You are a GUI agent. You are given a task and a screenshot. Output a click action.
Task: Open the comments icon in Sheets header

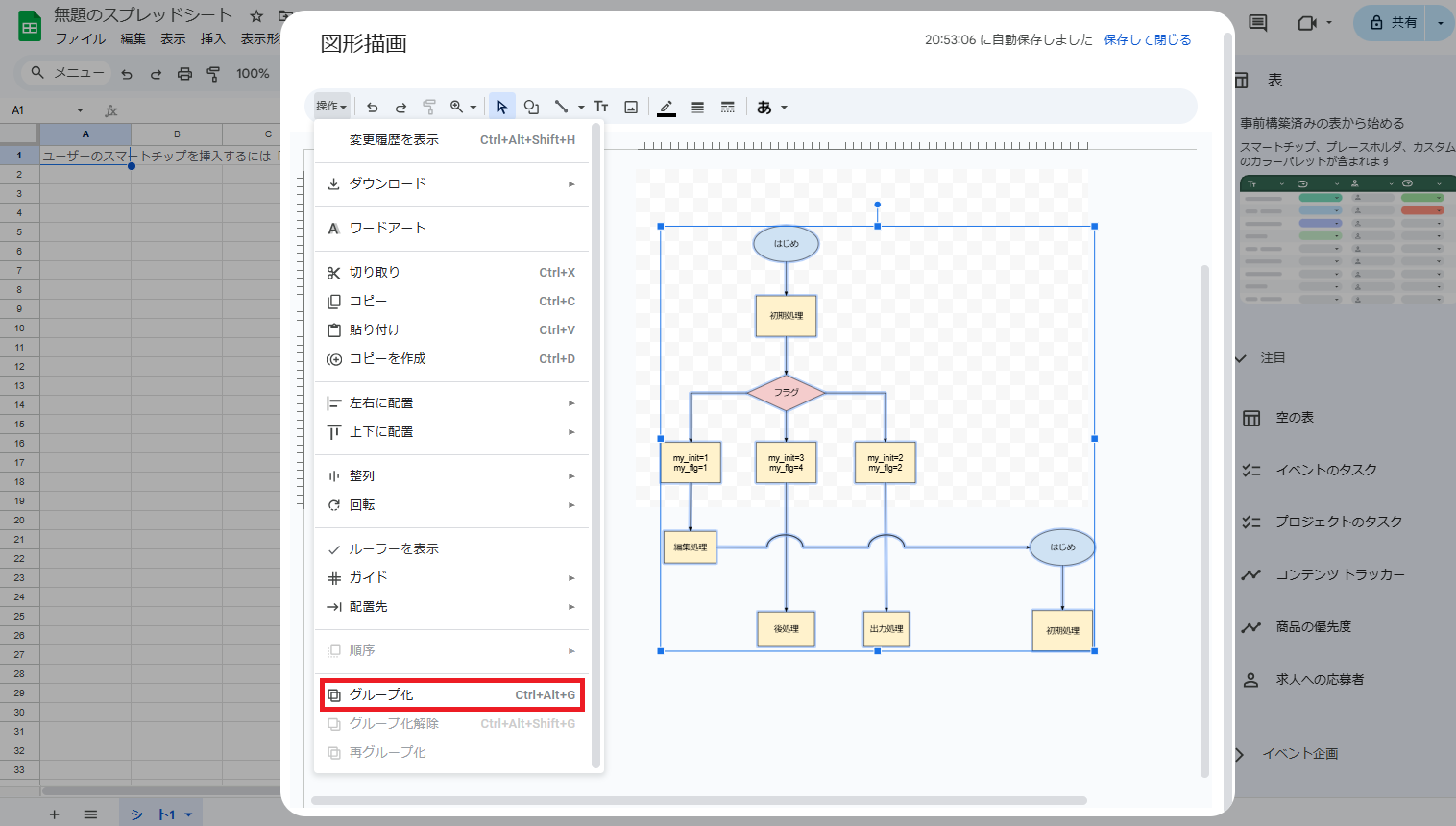(1257, 23)
